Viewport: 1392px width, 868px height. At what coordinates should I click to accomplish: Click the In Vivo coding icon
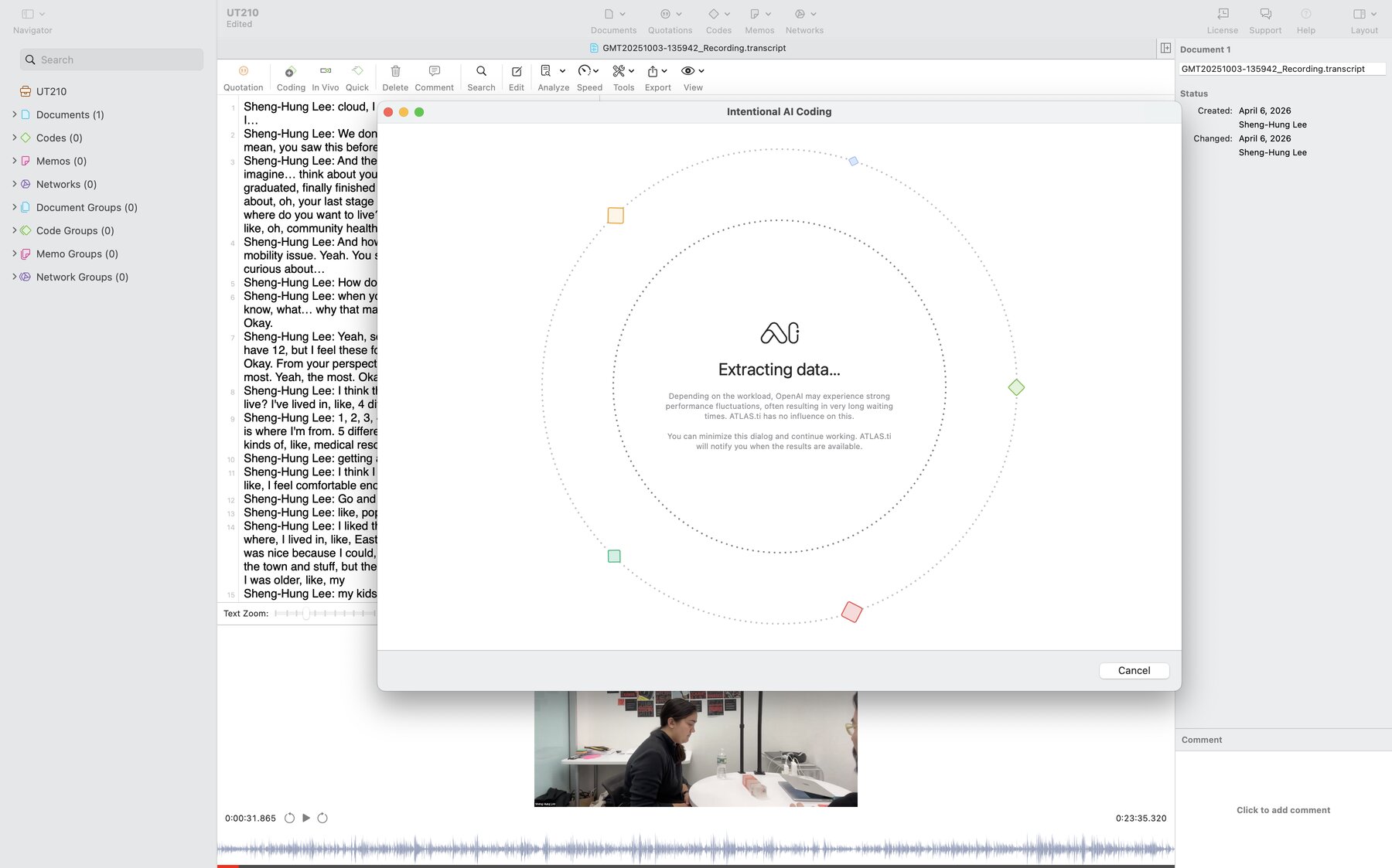click(326, 71)
